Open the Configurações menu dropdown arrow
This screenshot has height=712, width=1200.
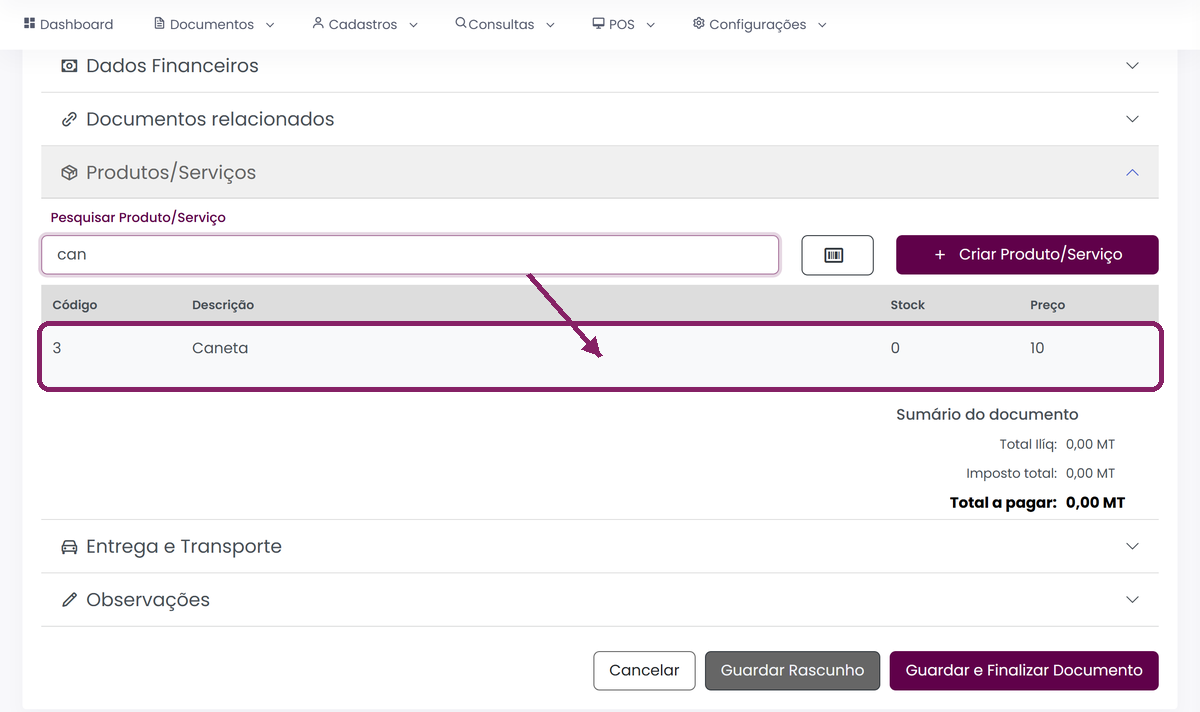tap(822, 25)
